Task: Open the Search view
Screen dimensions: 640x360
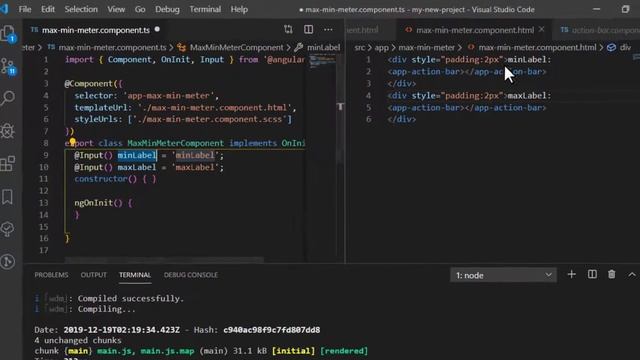Action: (x=8, y=98)
